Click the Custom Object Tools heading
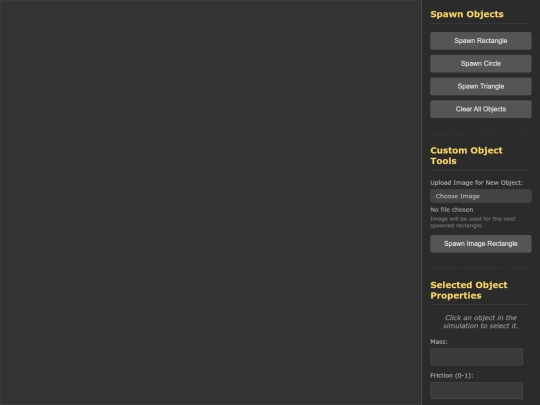The image size is (540, 405). click(466, 156)
